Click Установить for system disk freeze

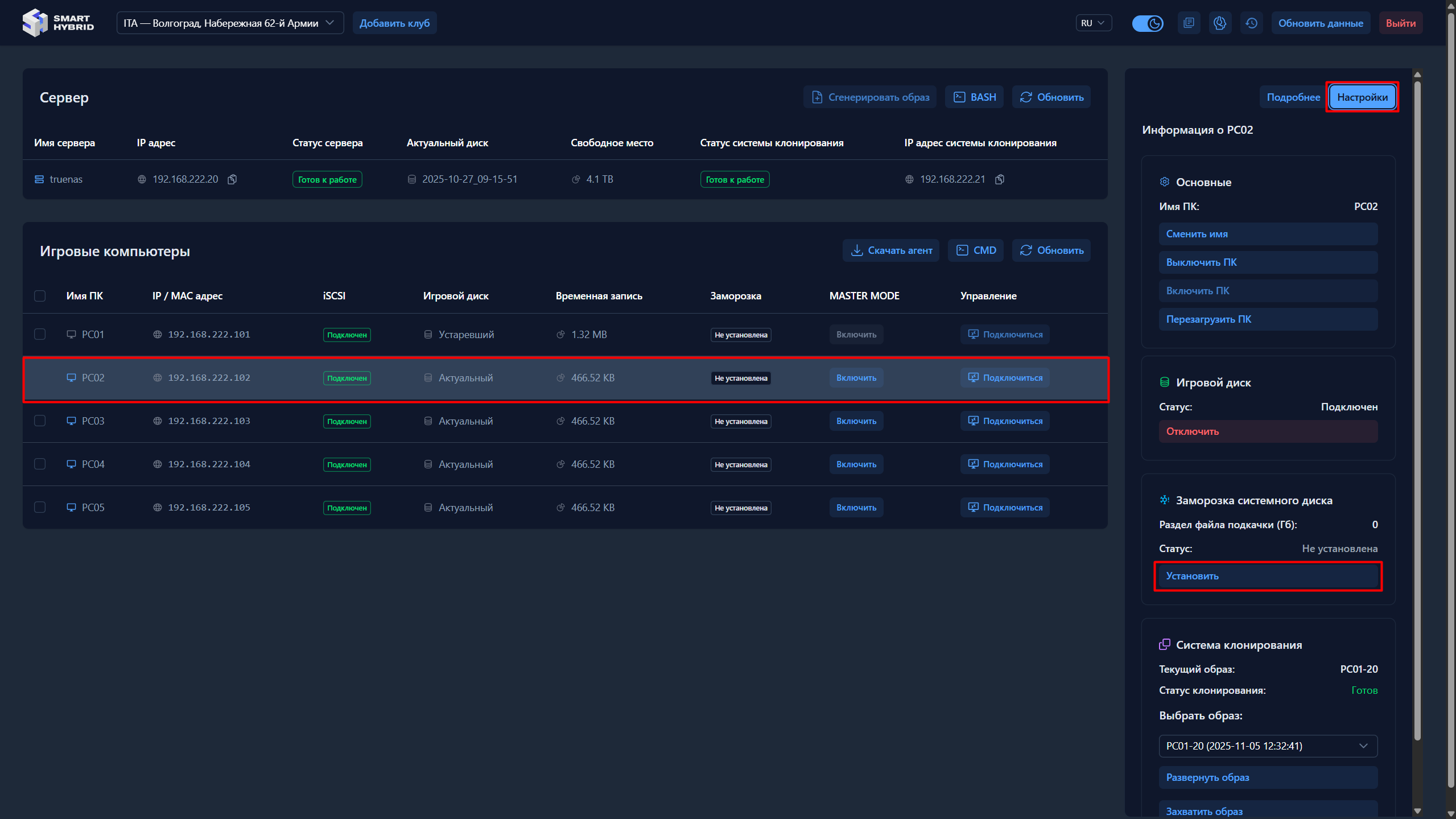coord(1268,576)
